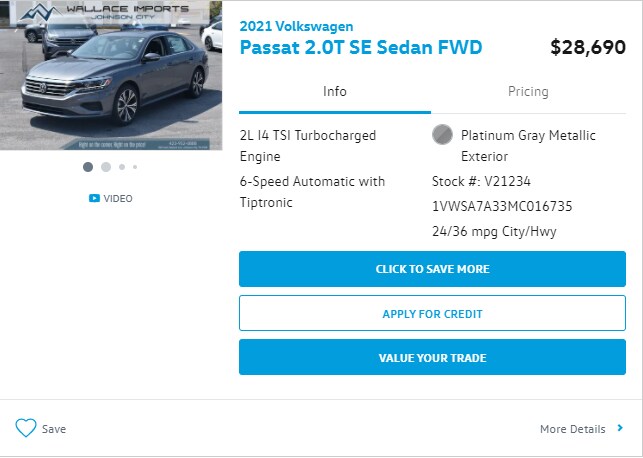643x458 pixels.
Task: Click the More Details chevron arrow
Action: click(620, 428)
